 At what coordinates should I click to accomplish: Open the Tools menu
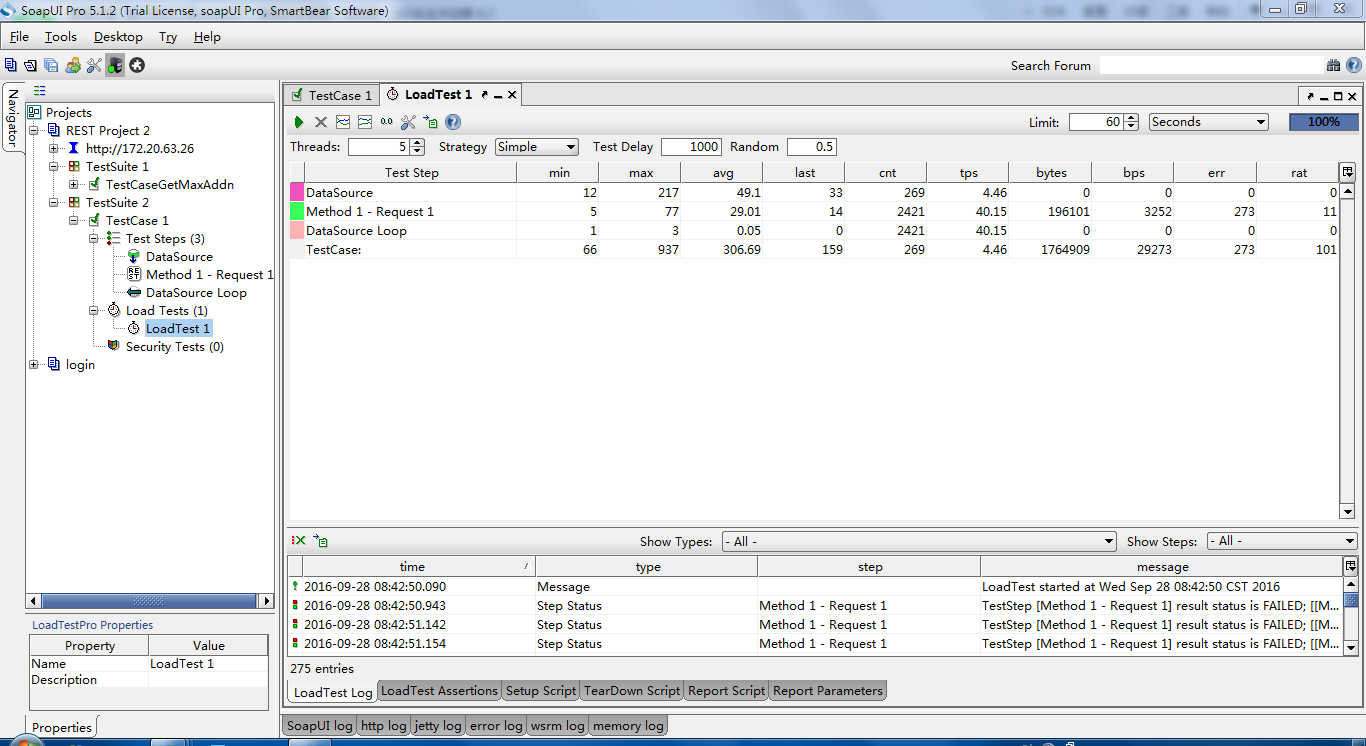tap(60, 37)
